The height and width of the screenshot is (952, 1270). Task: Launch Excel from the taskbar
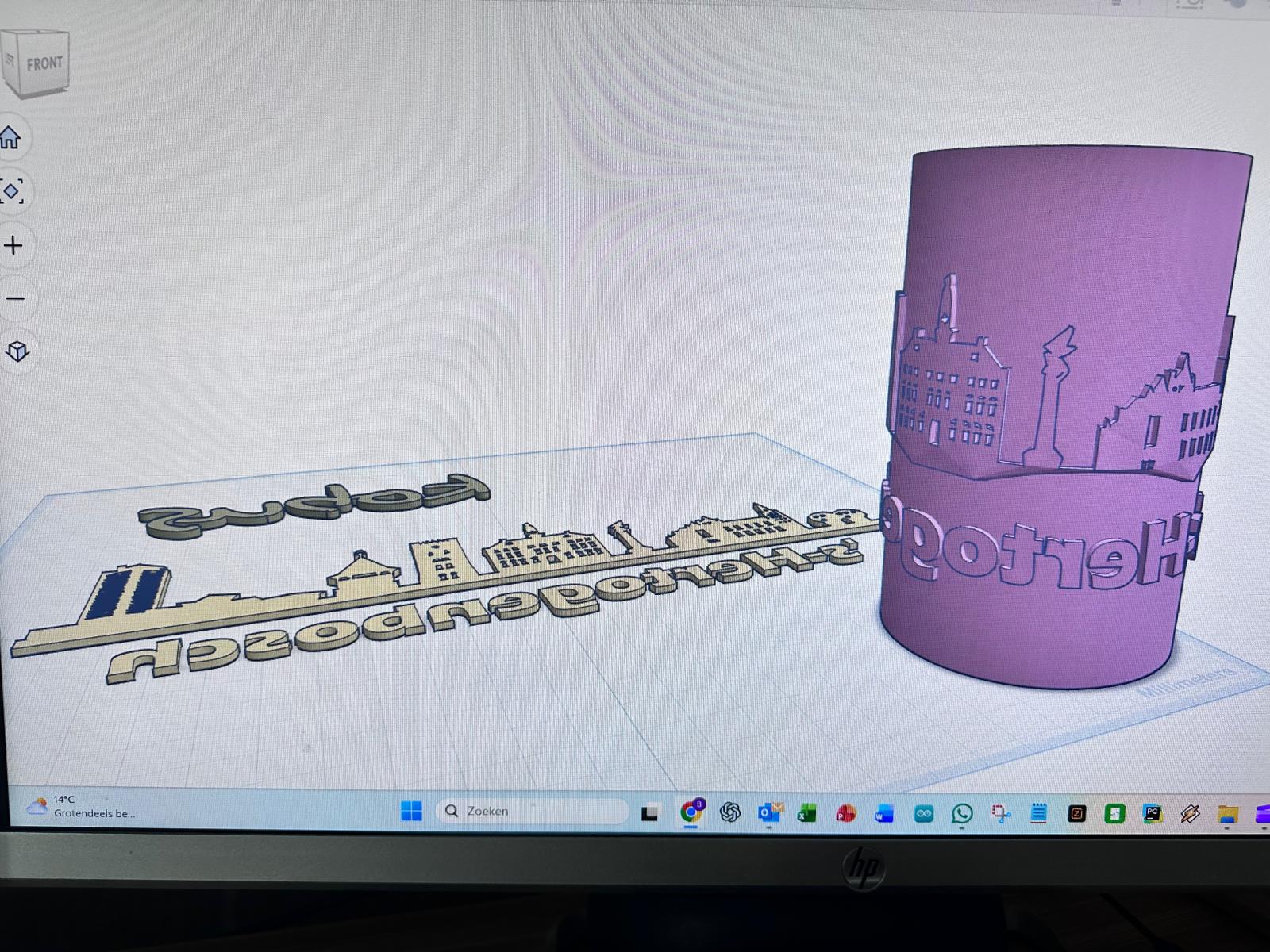806,812
